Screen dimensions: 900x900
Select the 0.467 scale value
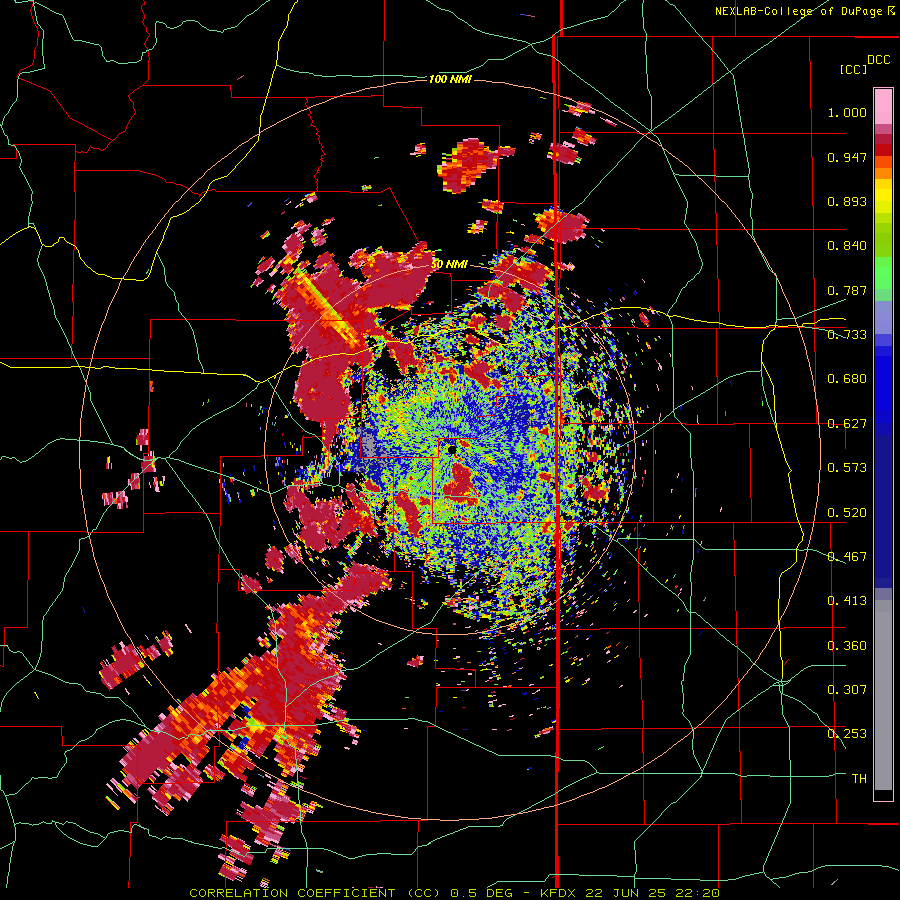click(x=847, y=557)
